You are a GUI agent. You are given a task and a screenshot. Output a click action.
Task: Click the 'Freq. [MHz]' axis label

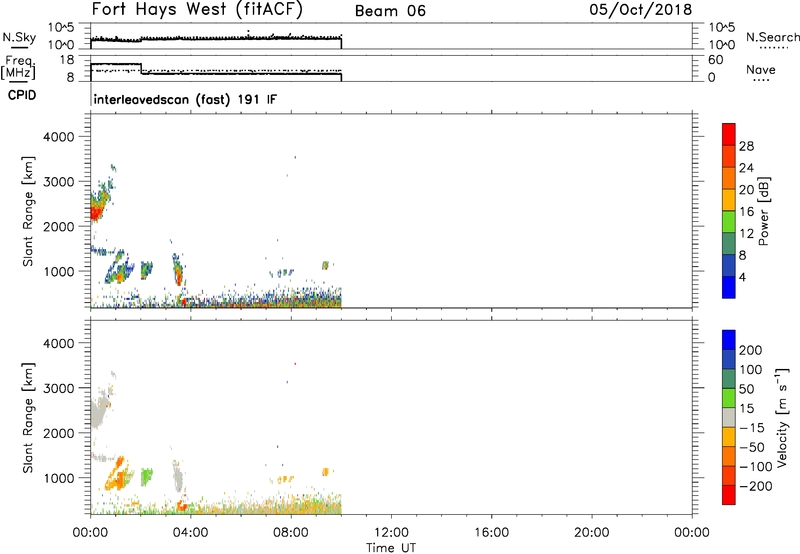(18, 67)
